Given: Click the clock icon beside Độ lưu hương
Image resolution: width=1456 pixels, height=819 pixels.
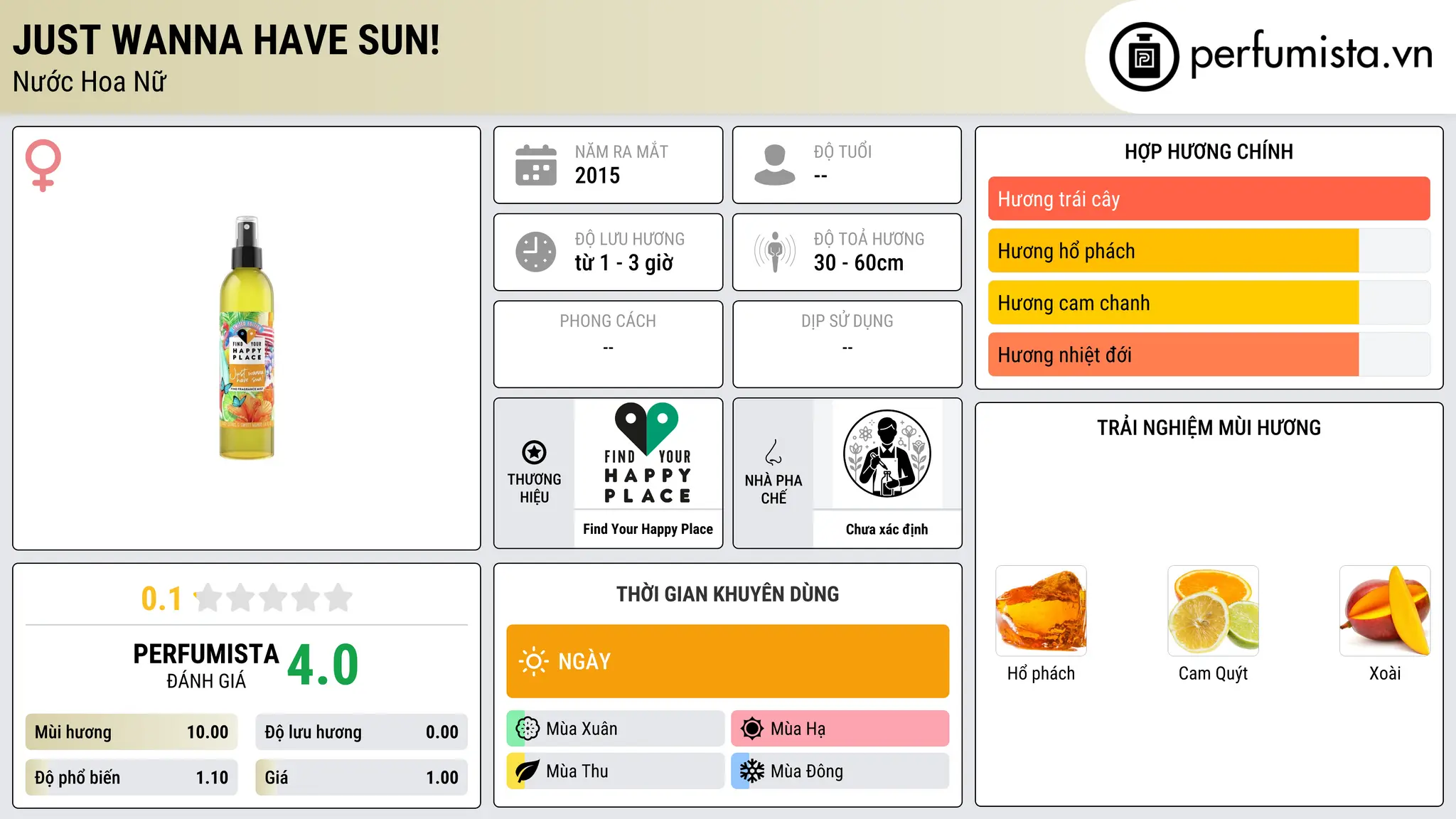Looking at the screenshot, I should click(x=536, y=252).
